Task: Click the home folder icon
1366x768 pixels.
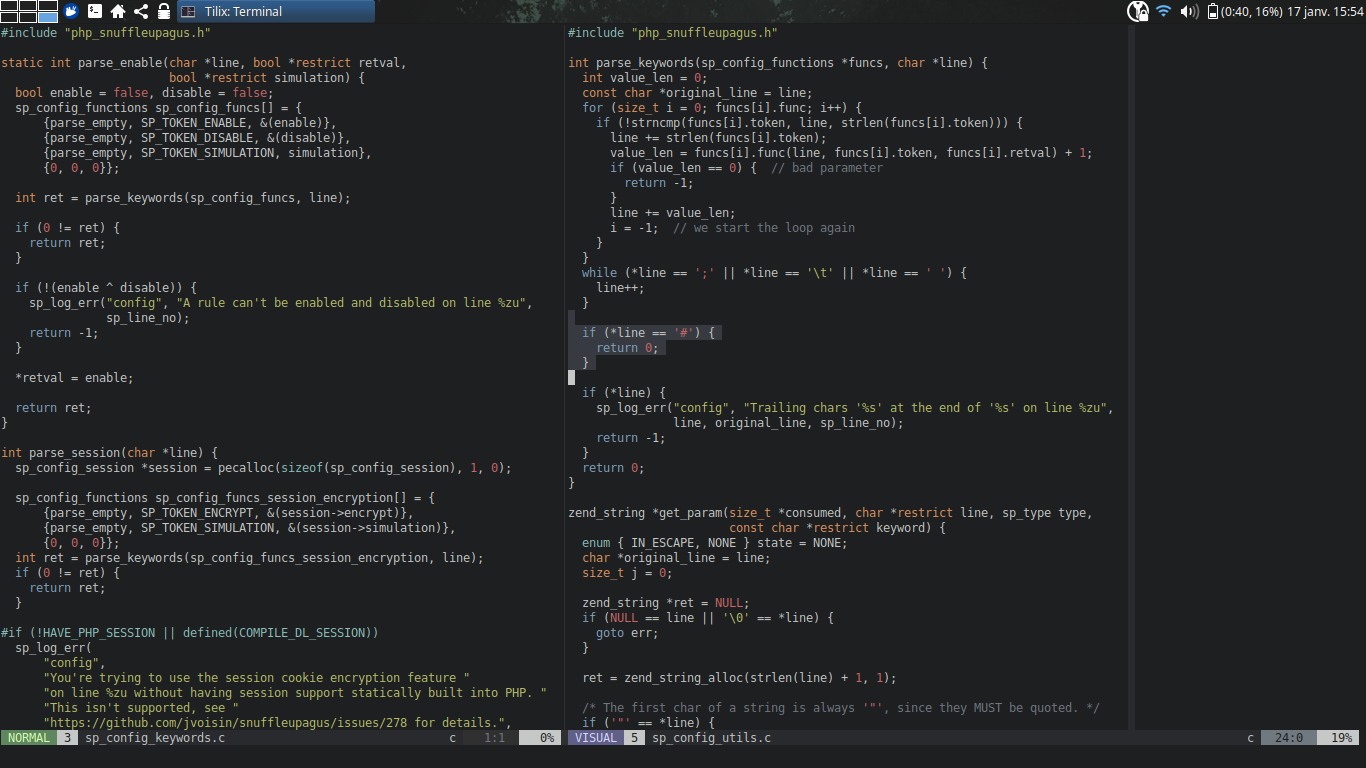Action: [x=118, y=11]
